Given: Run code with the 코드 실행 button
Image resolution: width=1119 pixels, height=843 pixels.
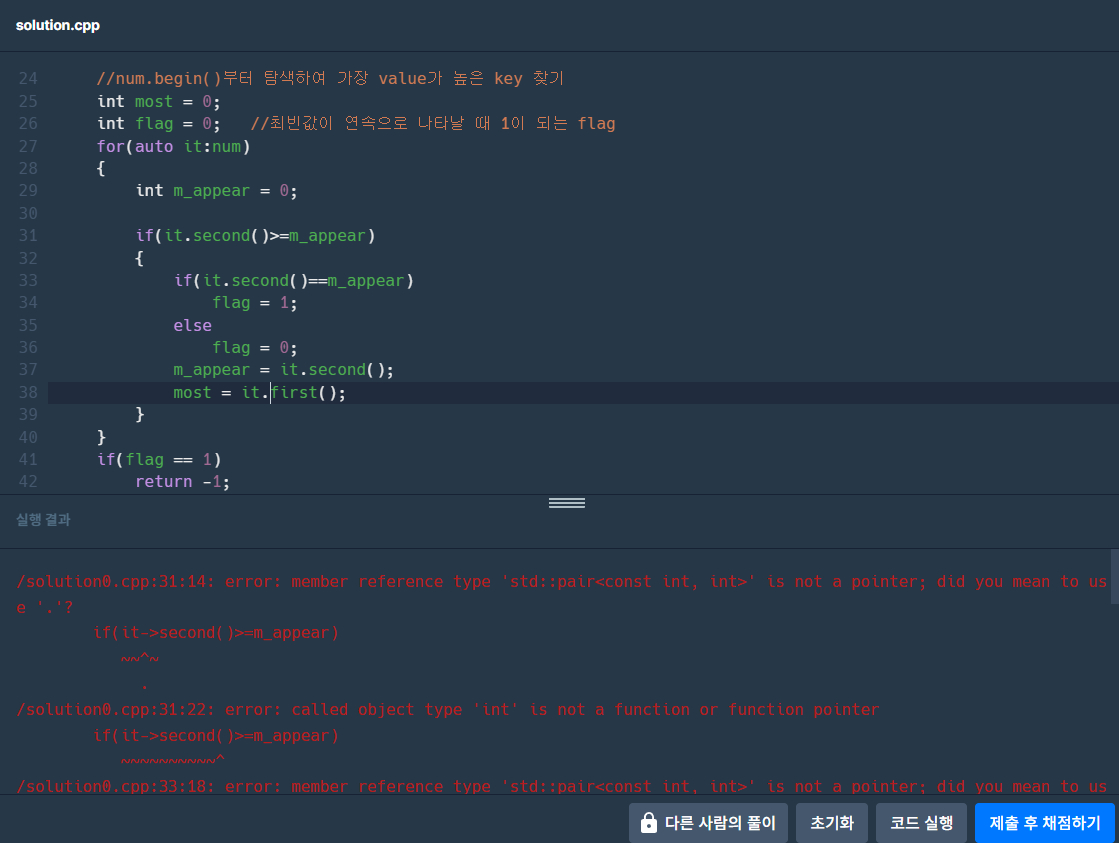Looking at the screenshot, I should point(921,823).
